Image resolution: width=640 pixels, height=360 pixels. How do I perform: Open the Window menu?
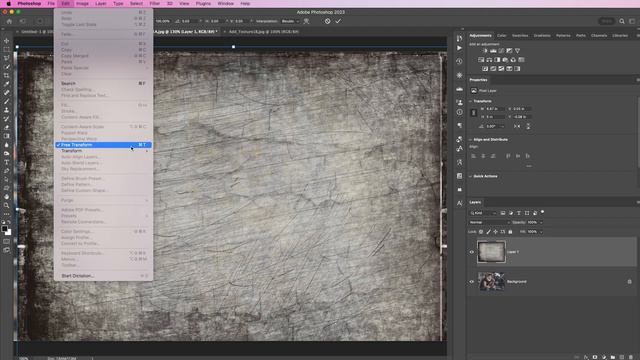click(225, 4)
